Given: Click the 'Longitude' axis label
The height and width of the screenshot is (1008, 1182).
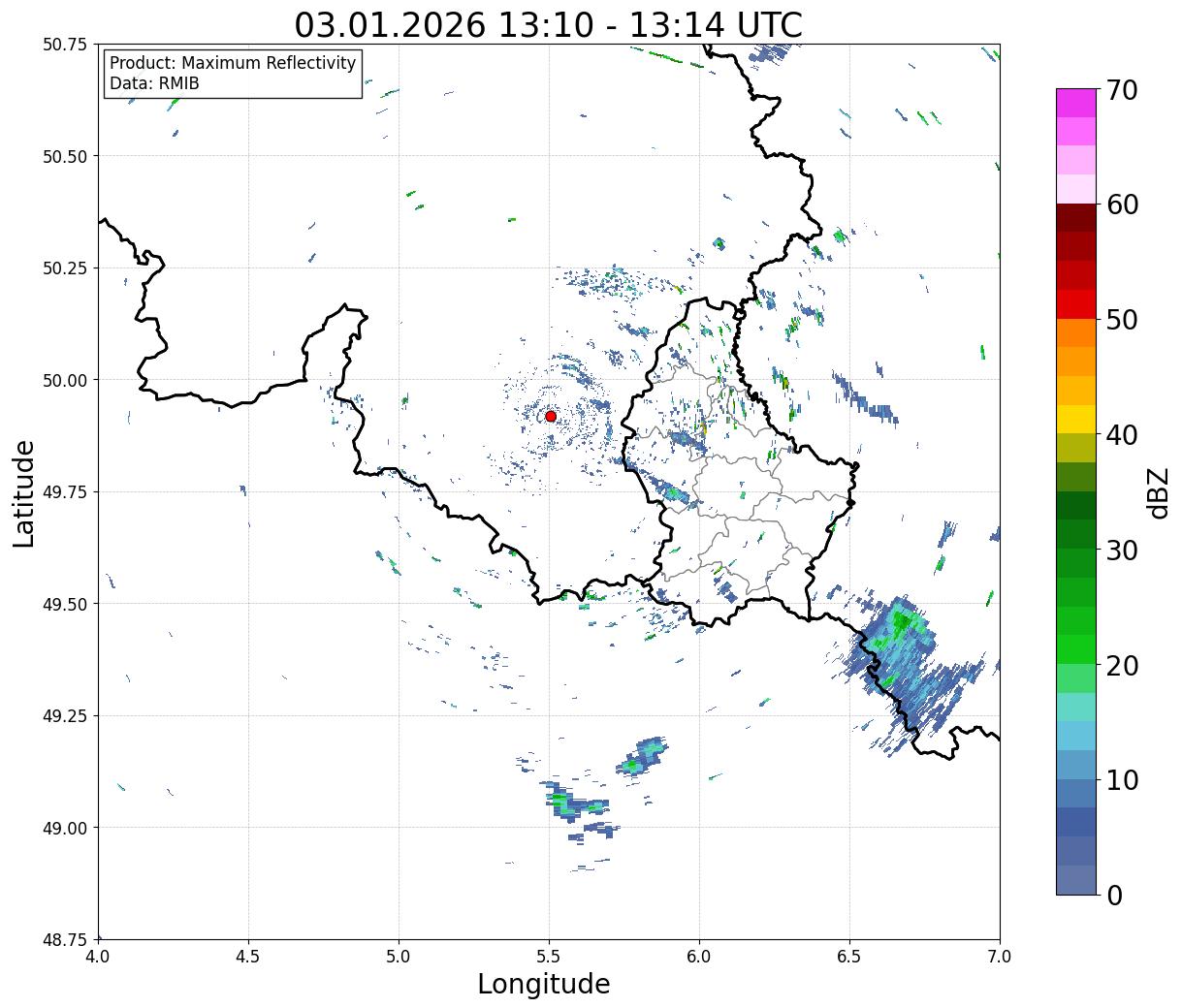Looking at the screenshot, I should point(544,985).
